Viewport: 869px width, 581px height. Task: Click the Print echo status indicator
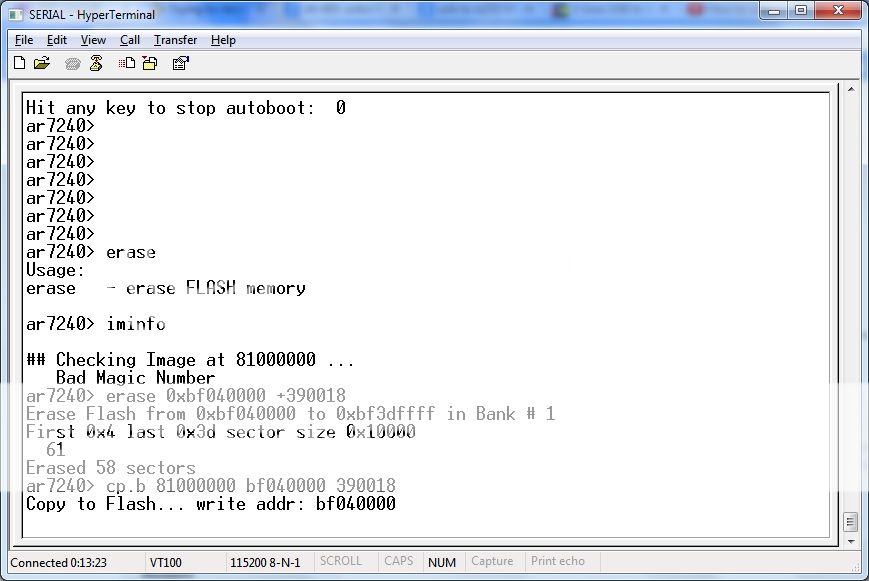click(x=558, y=561)
